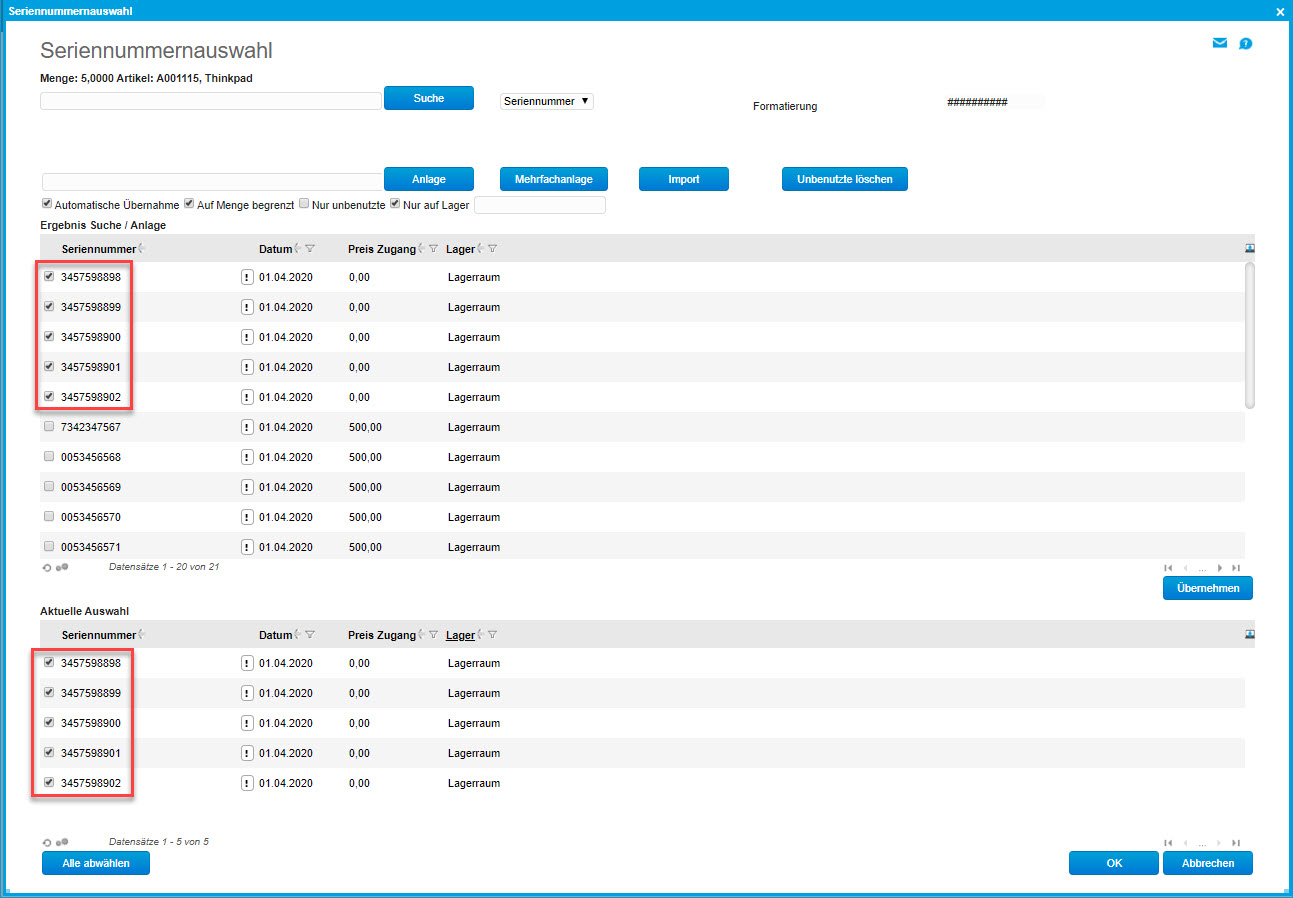The height and width of the screenshot is (898, 1293).
Task: Click exclamation icon for 3457598902 in Aktuelle Auswahl table
Action: click(x=247, y=783)
